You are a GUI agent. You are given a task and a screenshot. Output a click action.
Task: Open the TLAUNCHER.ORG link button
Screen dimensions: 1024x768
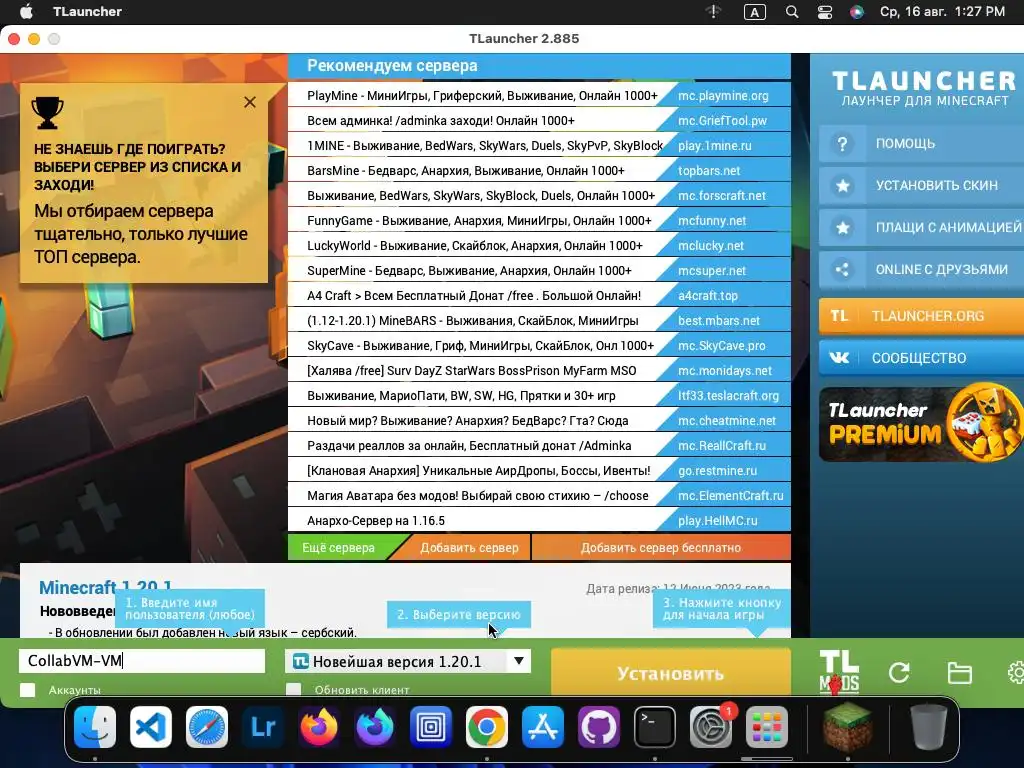pos(921,316)
